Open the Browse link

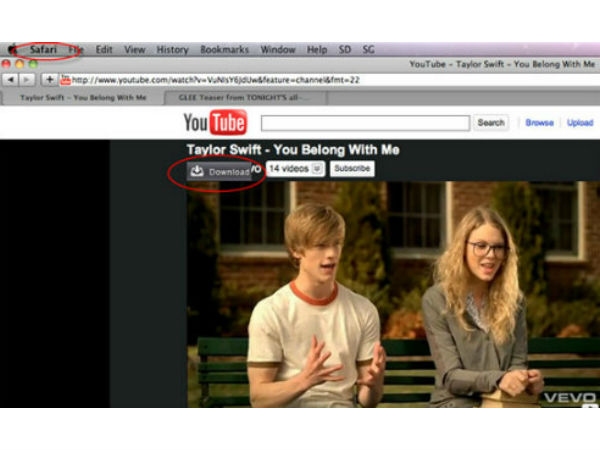(x=539, y=123)
